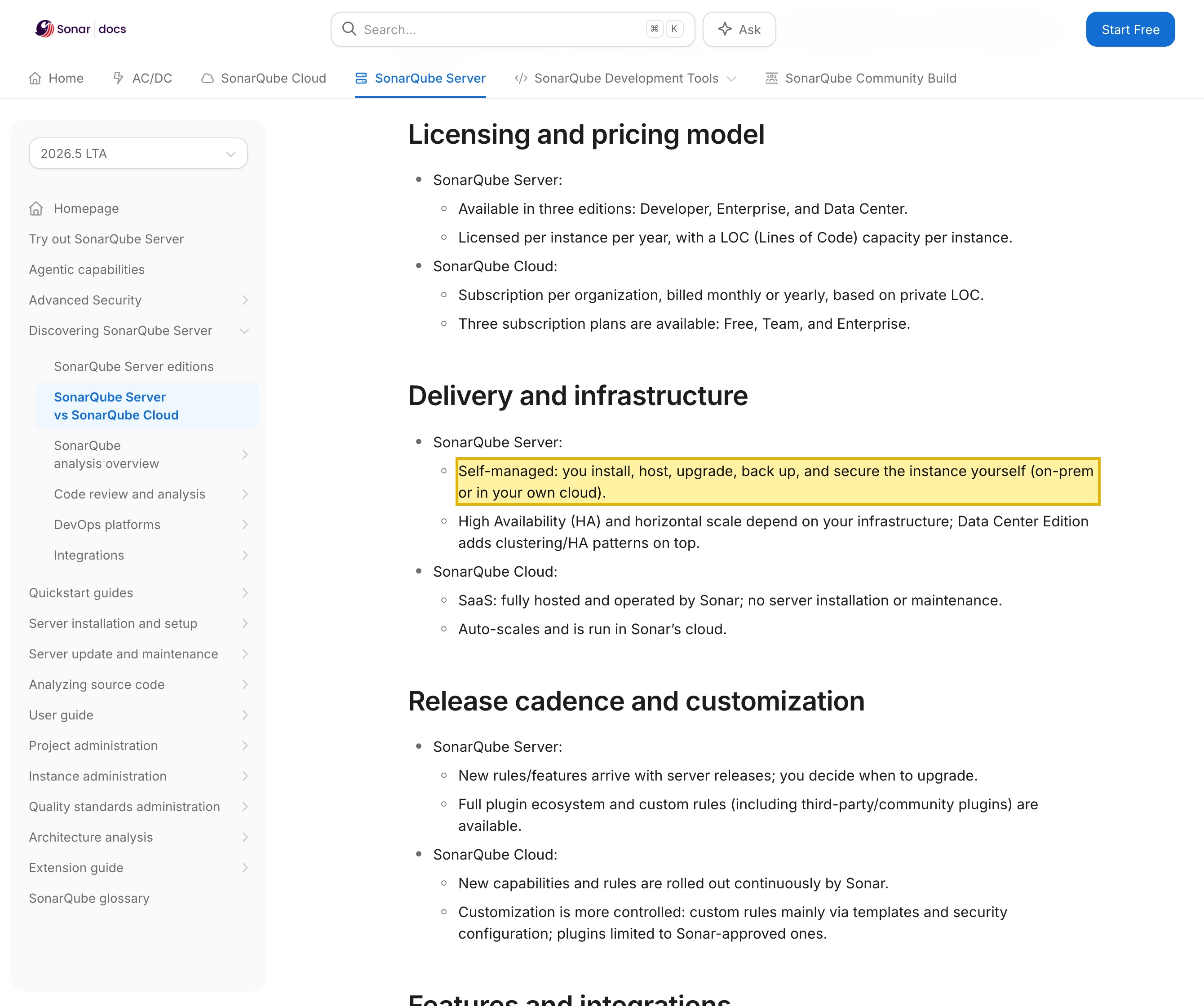Screen dimensions: 1204x1006
Task: Open SonarQube Community Build tab
Action: click(x=861, y=78)
